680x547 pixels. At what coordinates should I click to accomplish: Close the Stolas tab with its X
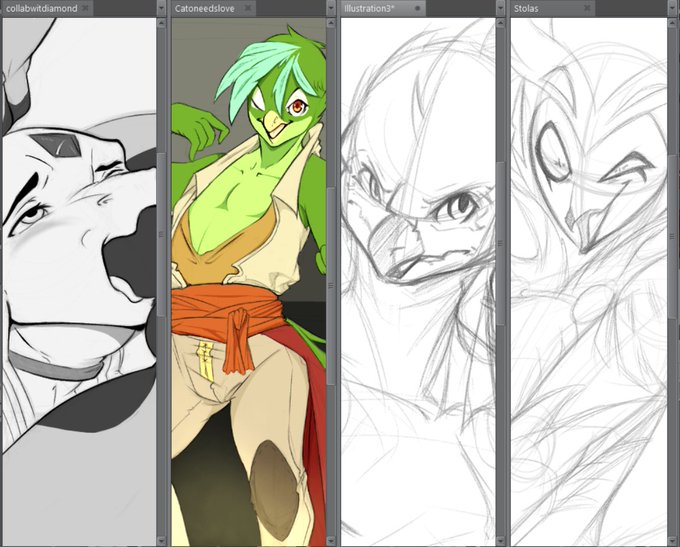point(587,8)
